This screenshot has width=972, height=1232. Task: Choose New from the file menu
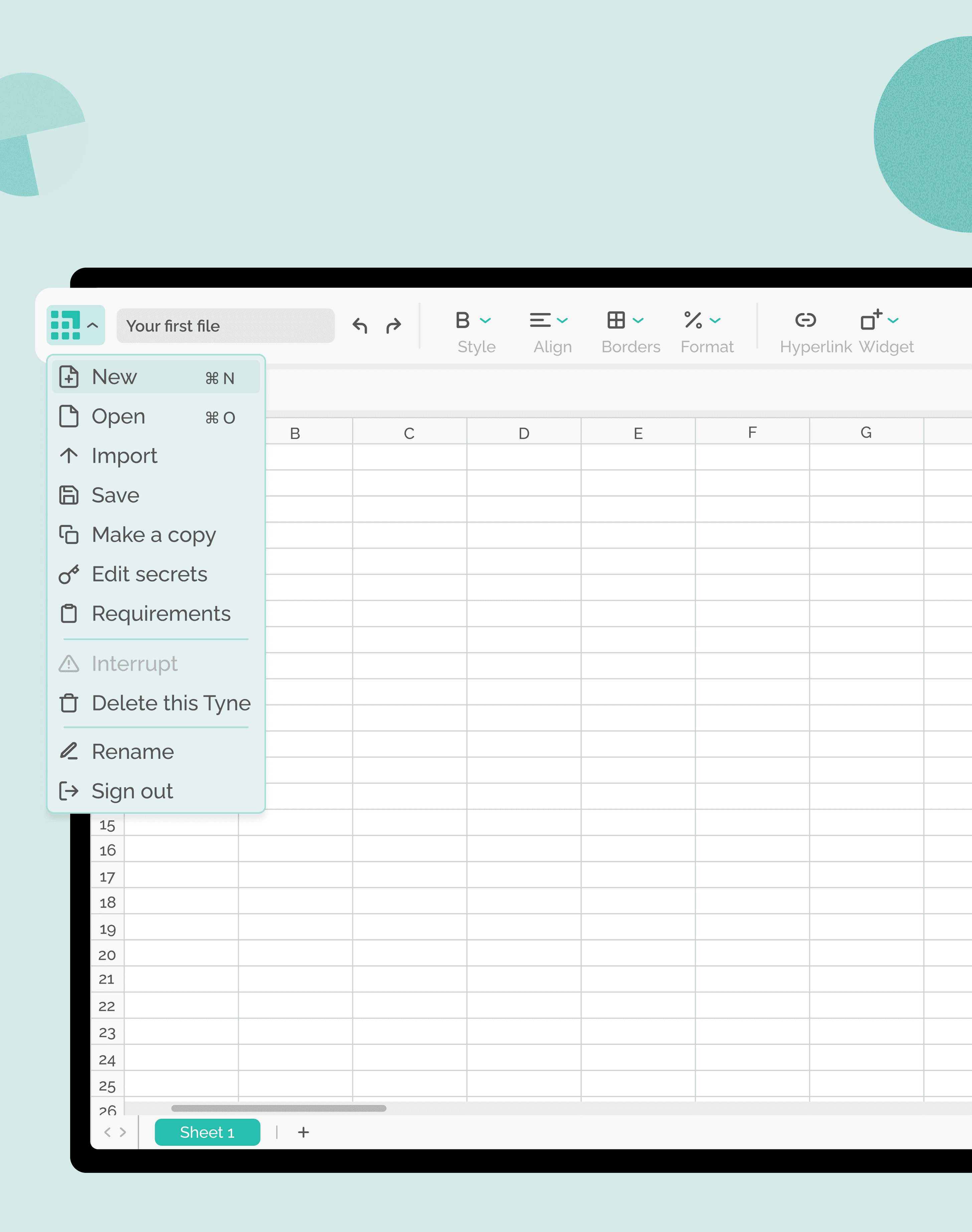pyautogui.click(x=156, y=377)
